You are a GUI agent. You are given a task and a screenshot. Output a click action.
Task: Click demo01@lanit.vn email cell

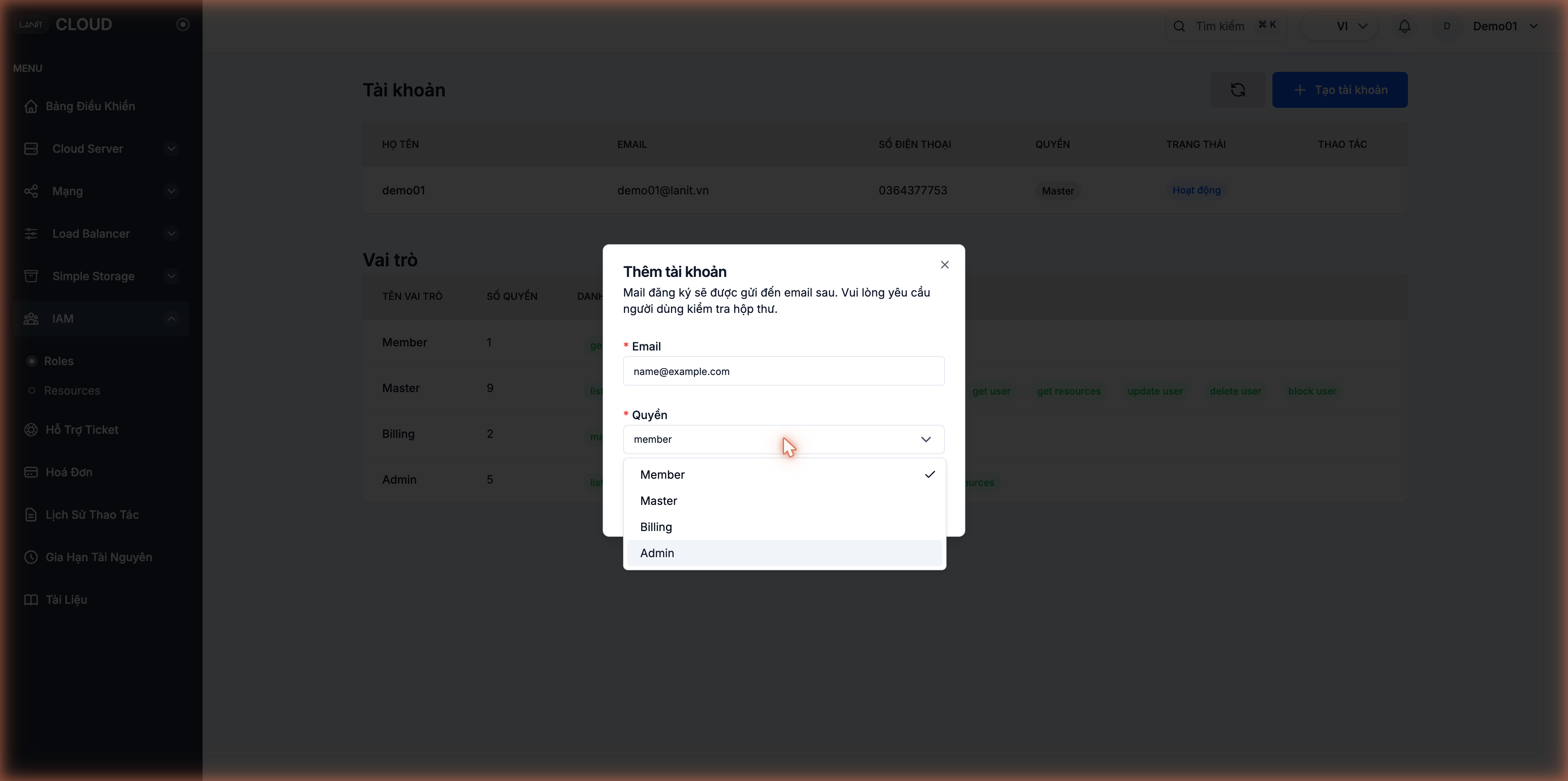(663, 190)
